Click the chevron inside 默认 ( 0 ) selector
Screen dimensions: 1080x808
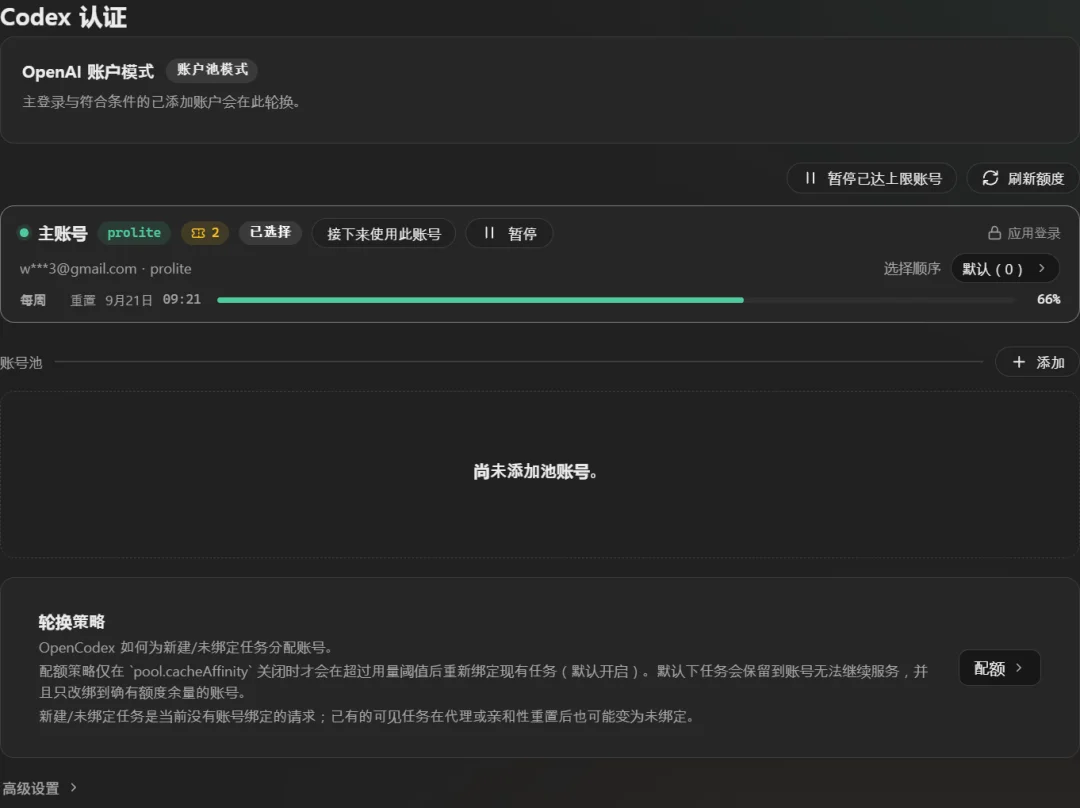click(x=1041, y=268)
